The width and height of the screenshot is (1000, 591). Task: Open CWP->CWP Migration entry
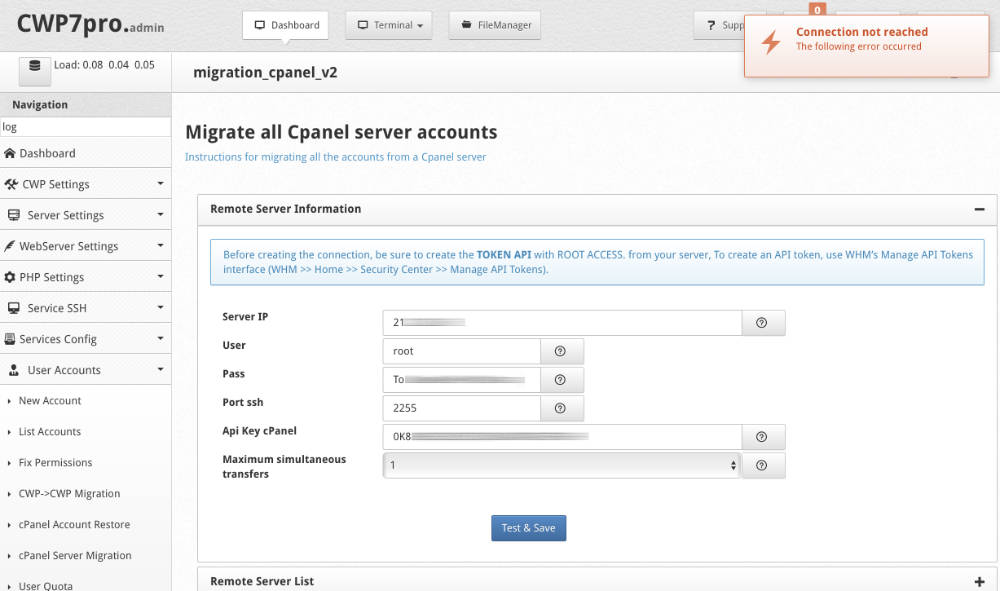pyautogui.click(x=70, y=493)
